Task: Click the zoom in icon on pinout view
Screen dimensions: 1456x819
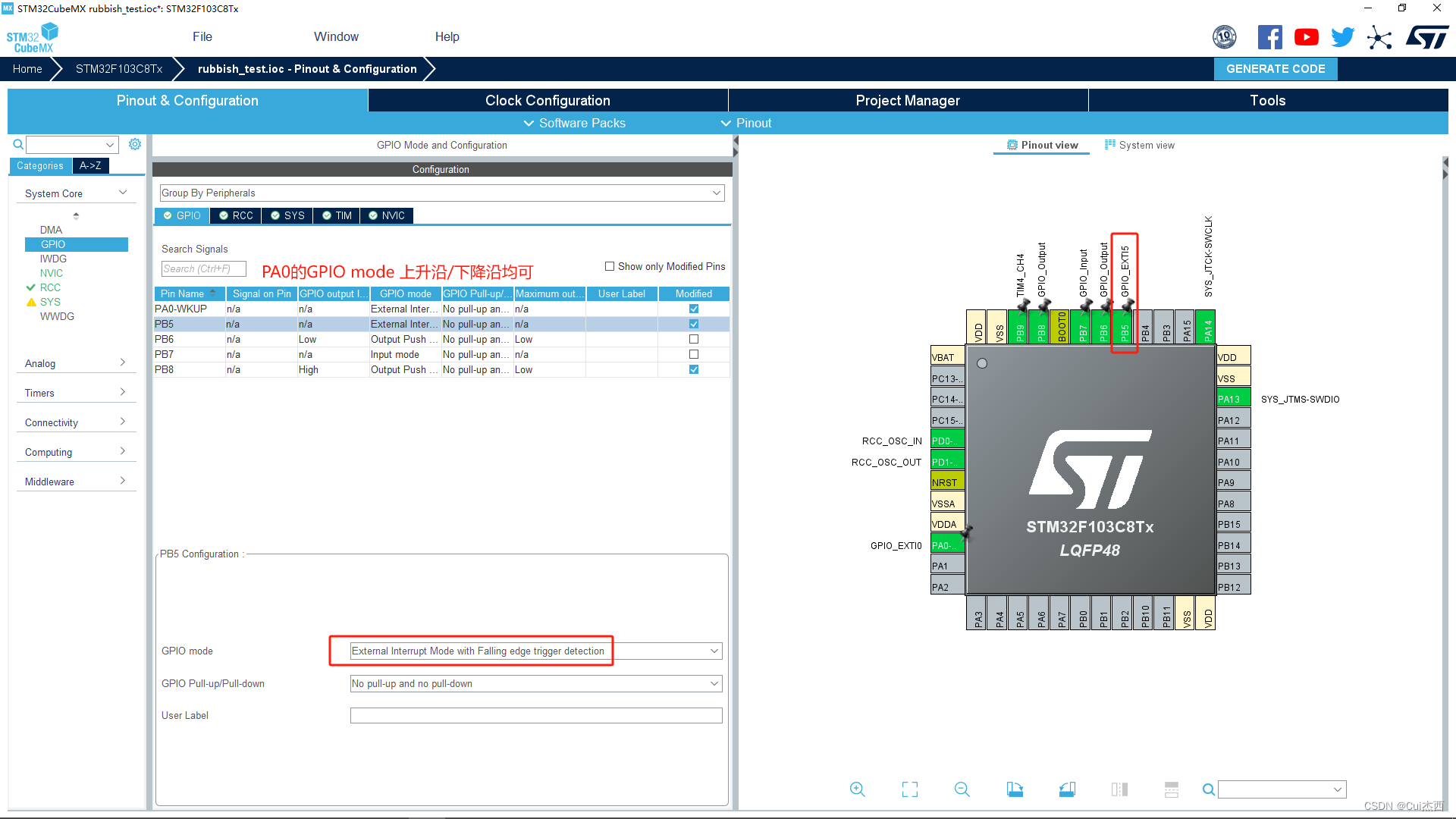Action: (857, 789)
